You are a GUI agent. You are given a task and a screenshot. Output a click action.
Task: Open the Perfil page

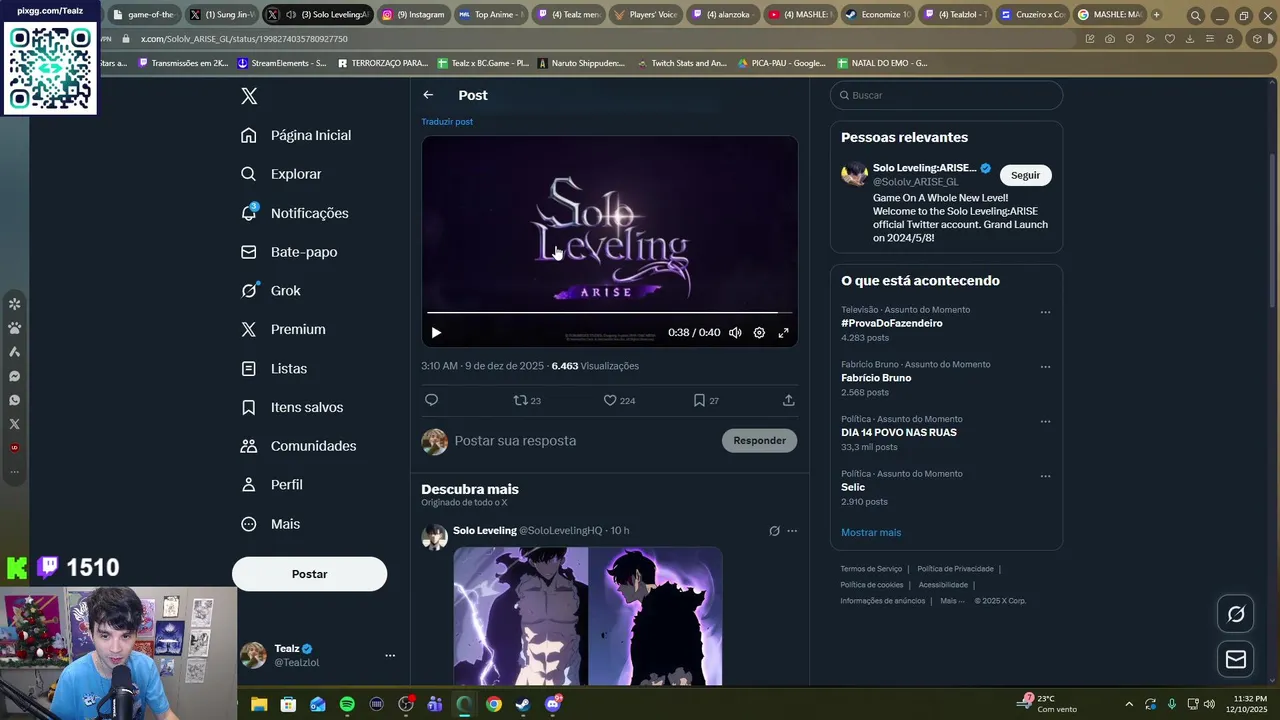[x=272, y=485]
